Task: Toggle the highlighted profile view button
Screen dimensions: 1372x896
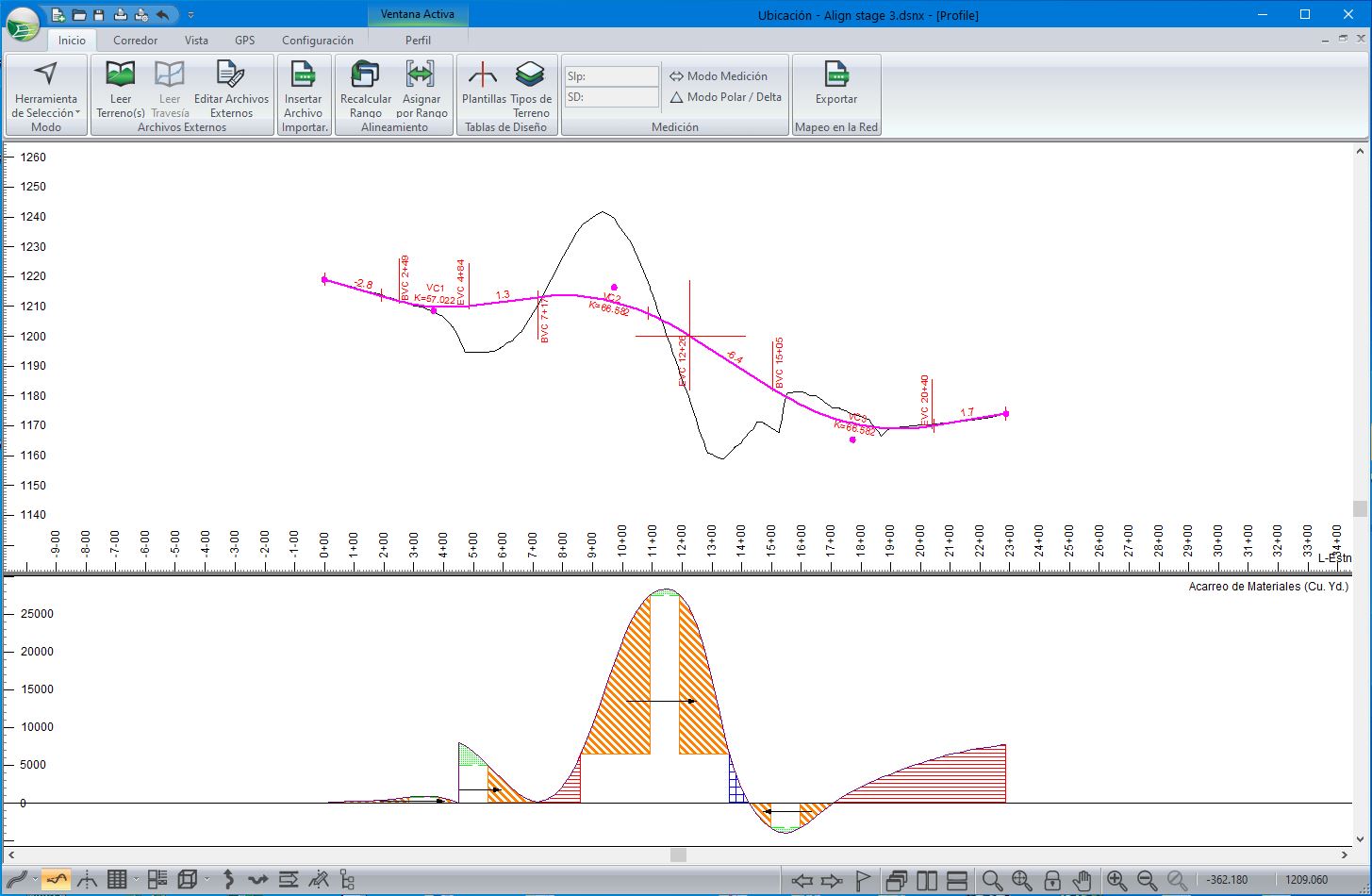Action: 56,880
